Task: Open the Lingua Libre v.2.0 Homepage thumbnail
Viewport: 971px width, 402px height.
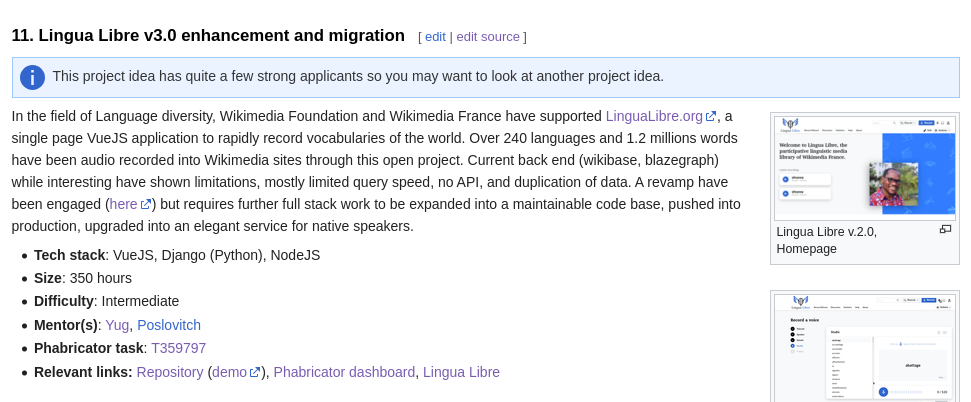Action: pos(864,168)
